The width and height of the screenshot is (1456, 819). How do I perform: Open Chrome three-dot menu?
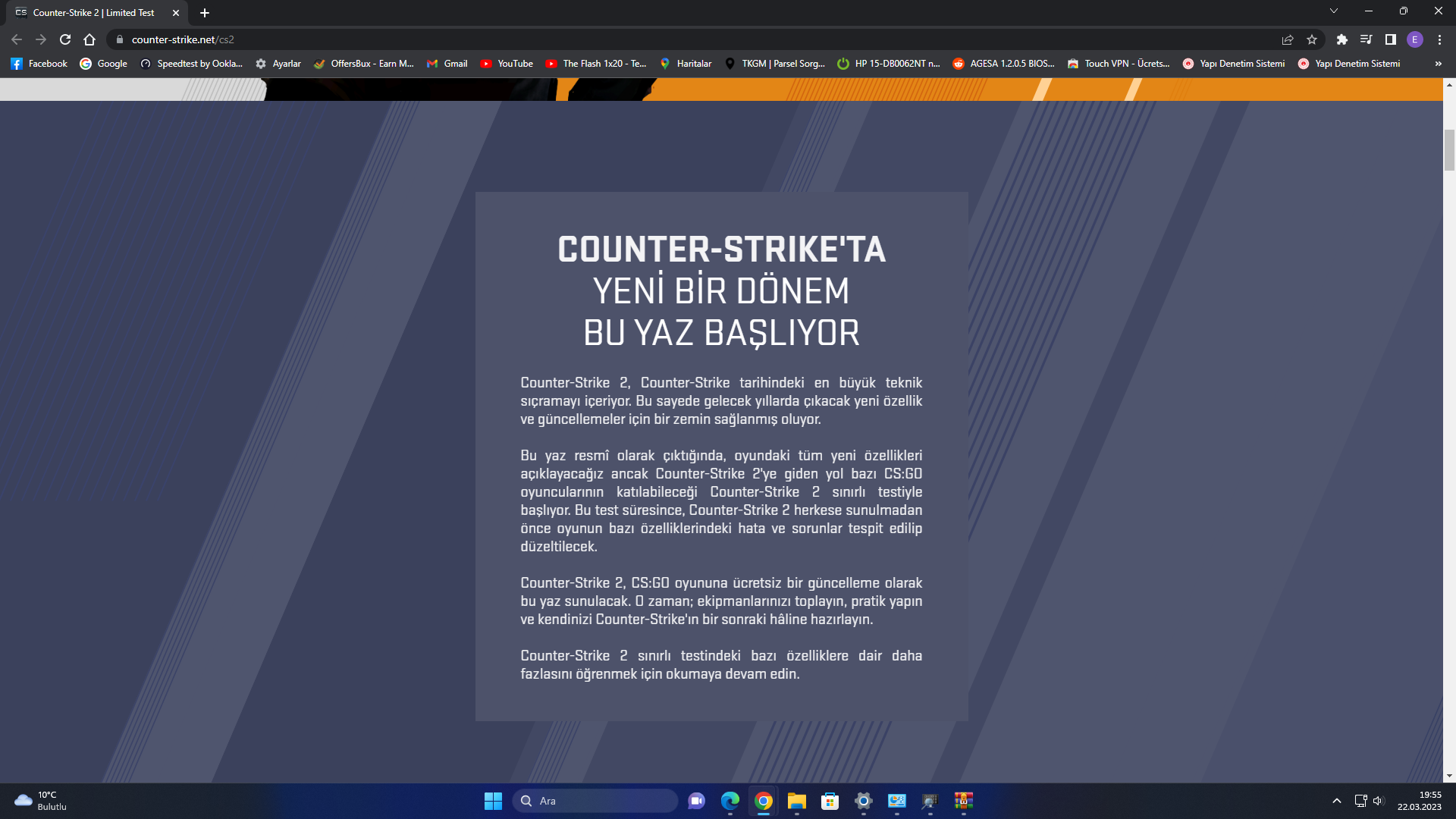(x=1439, y=39)
